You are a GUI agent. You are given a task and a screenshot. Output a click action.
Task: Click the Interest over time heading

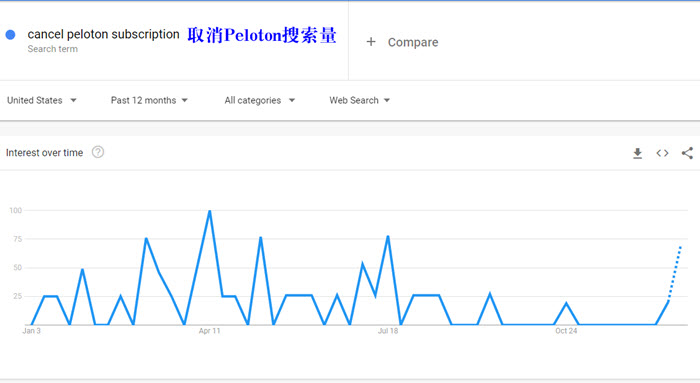(x=44, y=153)
